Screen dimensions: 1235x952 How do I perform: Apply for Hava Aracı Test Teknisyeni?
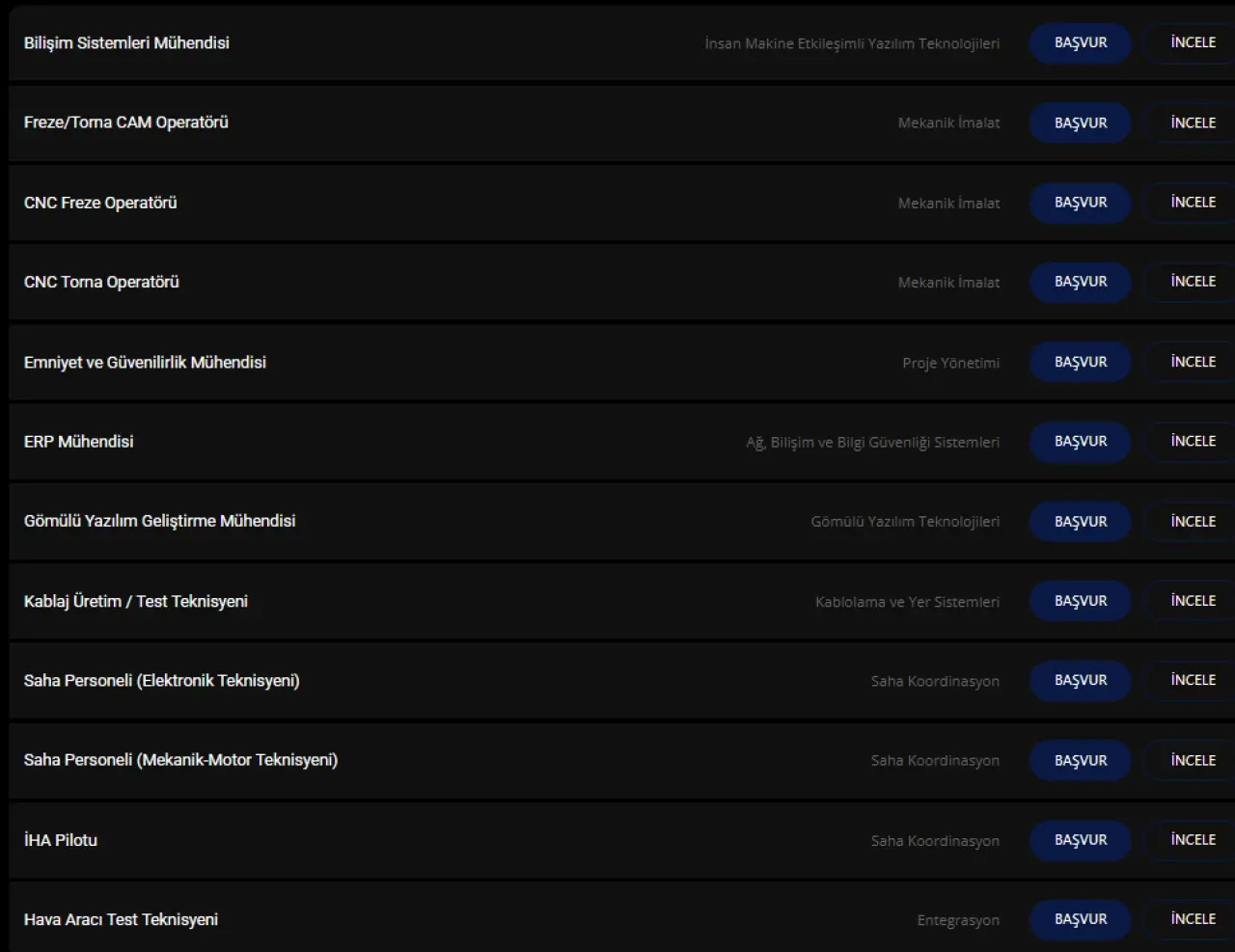[1080, 919]
